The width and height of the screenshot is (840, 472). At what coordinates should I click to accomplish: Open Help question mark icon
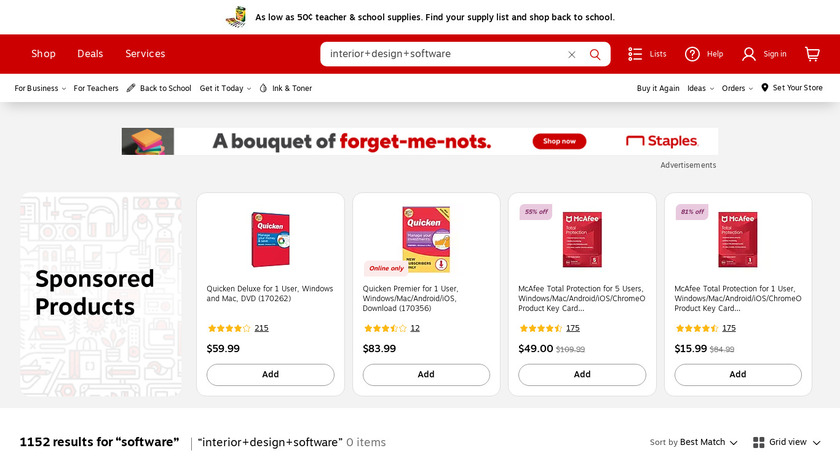692,54
